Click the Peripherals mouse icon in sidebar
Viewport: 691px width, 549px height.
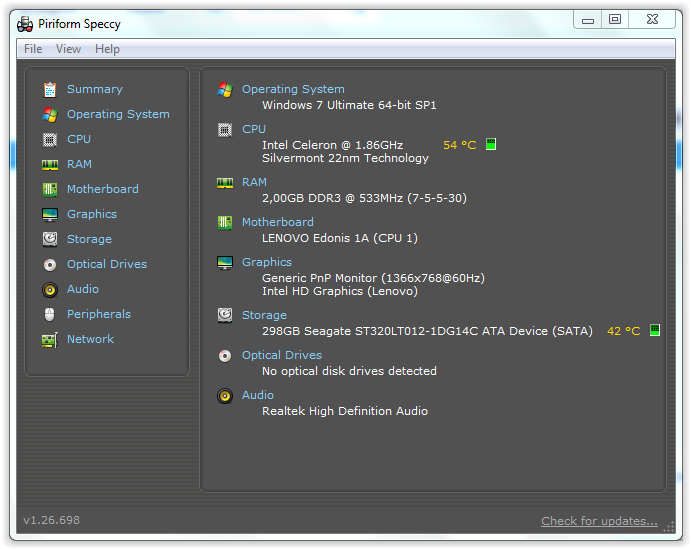click(49, 314)
